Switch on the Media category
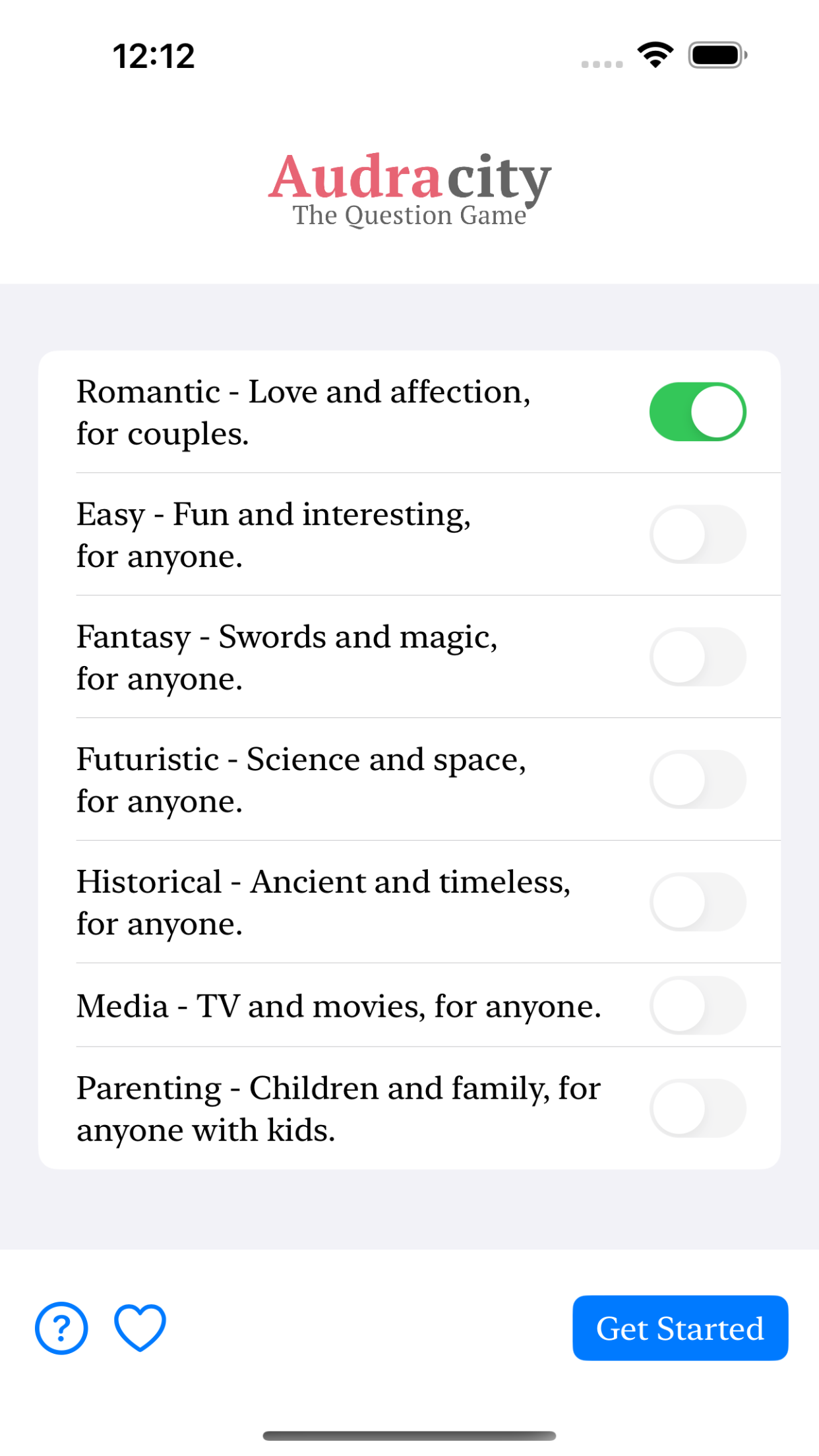The height and width of the screenshot is (1456, 819). (x=698, y=1006)
